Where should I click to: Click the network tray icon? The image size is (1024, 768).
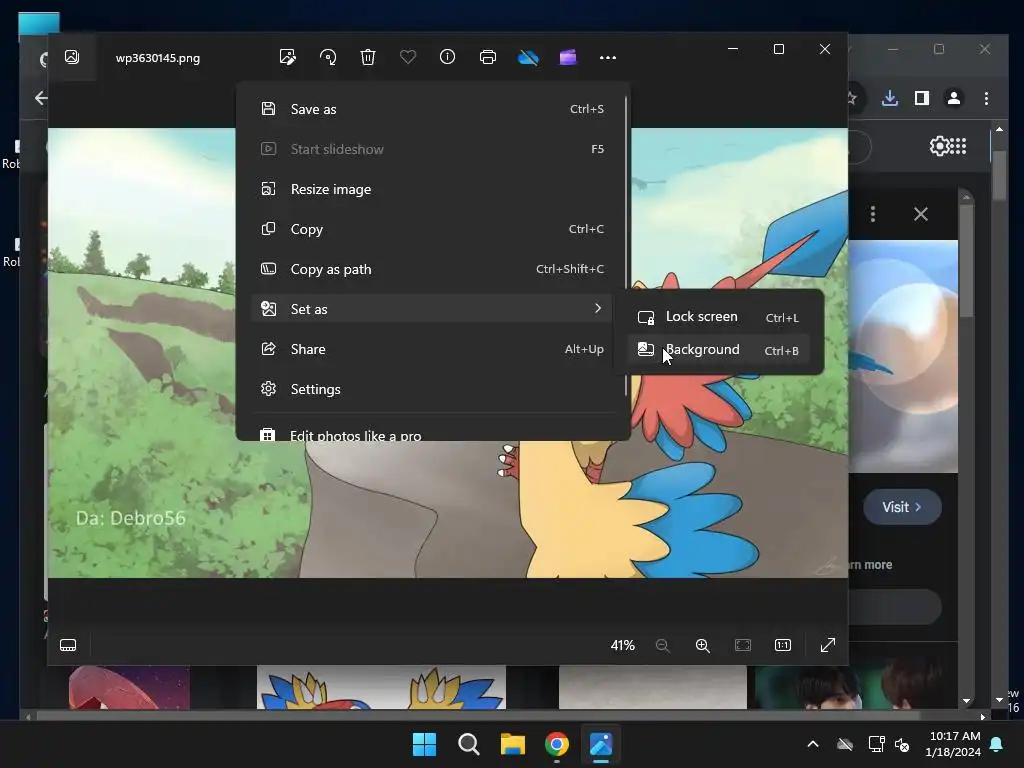pyautogui.click(x=876, y=744)
